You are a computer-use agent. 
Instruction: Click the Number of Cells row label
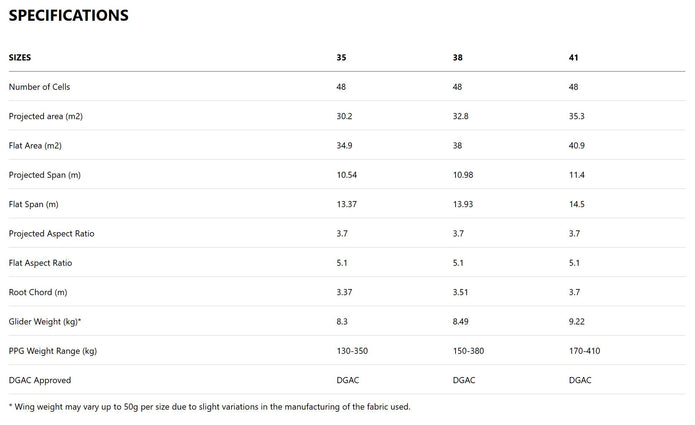pos(42,87)
